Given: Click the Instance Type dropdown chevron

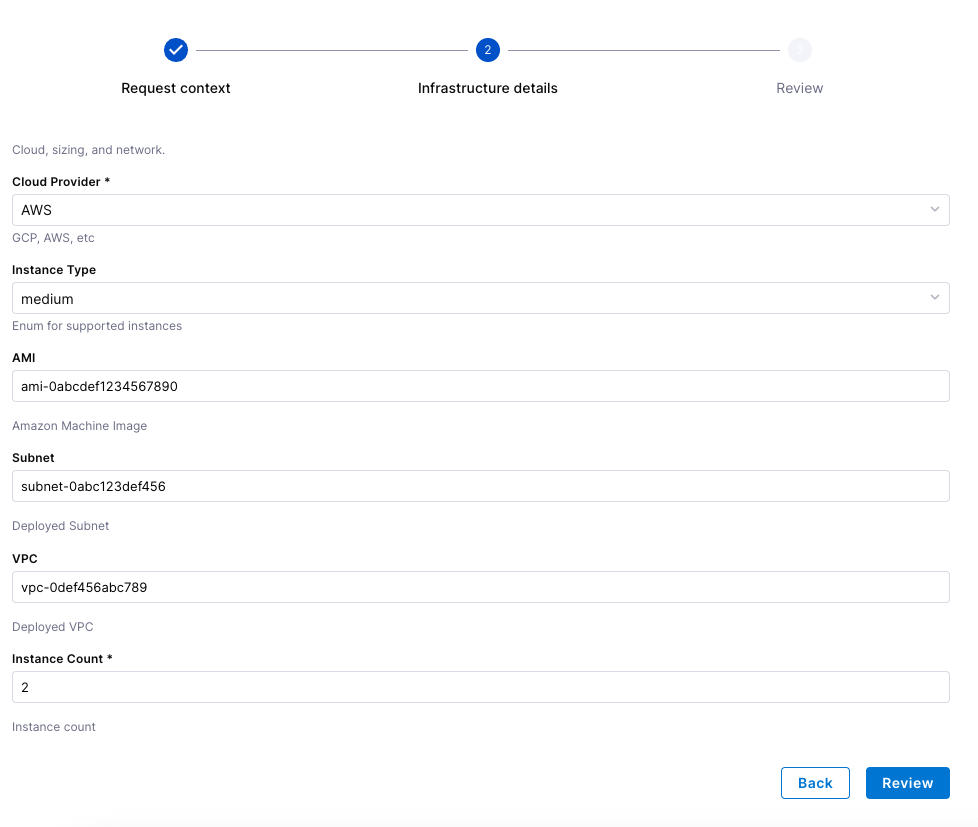Looking at the screenshot, I should (x=935, y=297).
